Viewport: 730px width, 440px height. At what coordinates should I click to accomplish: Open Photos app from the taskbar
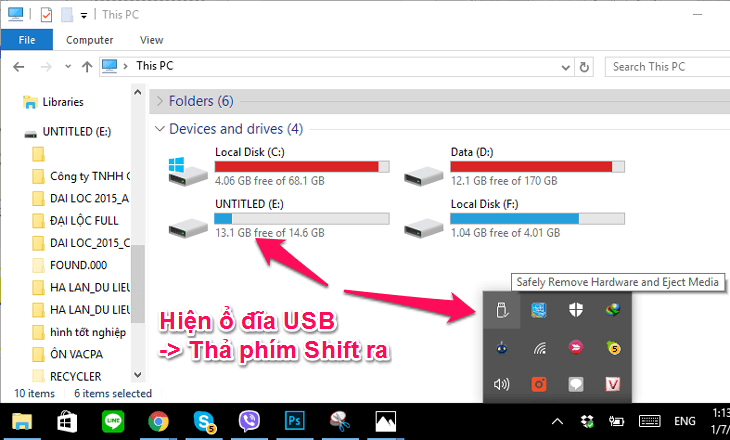[x=385, y=422]
